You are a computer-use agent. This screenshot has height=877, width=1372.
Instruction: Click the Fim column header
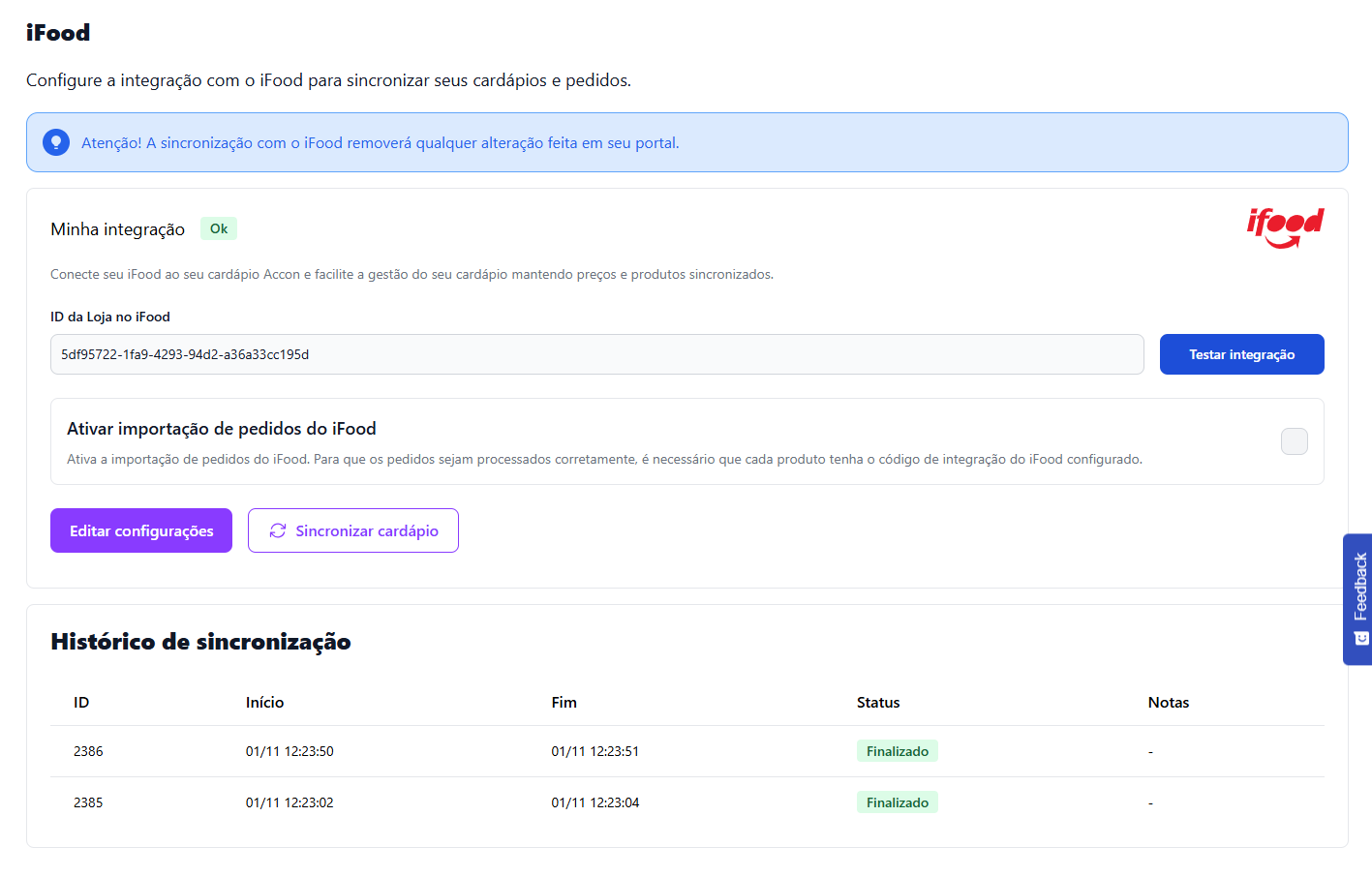tap(564, 703)
